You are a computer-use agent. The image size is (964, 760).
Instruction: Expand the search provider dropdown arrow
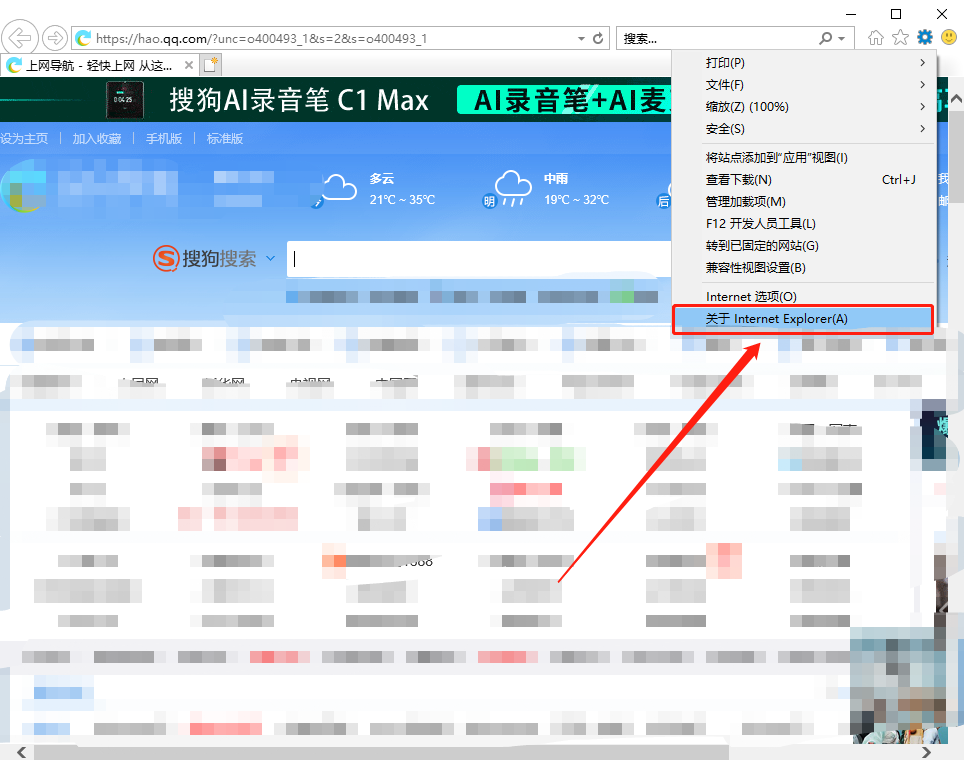pyautogui.click(x=842, y=39)
